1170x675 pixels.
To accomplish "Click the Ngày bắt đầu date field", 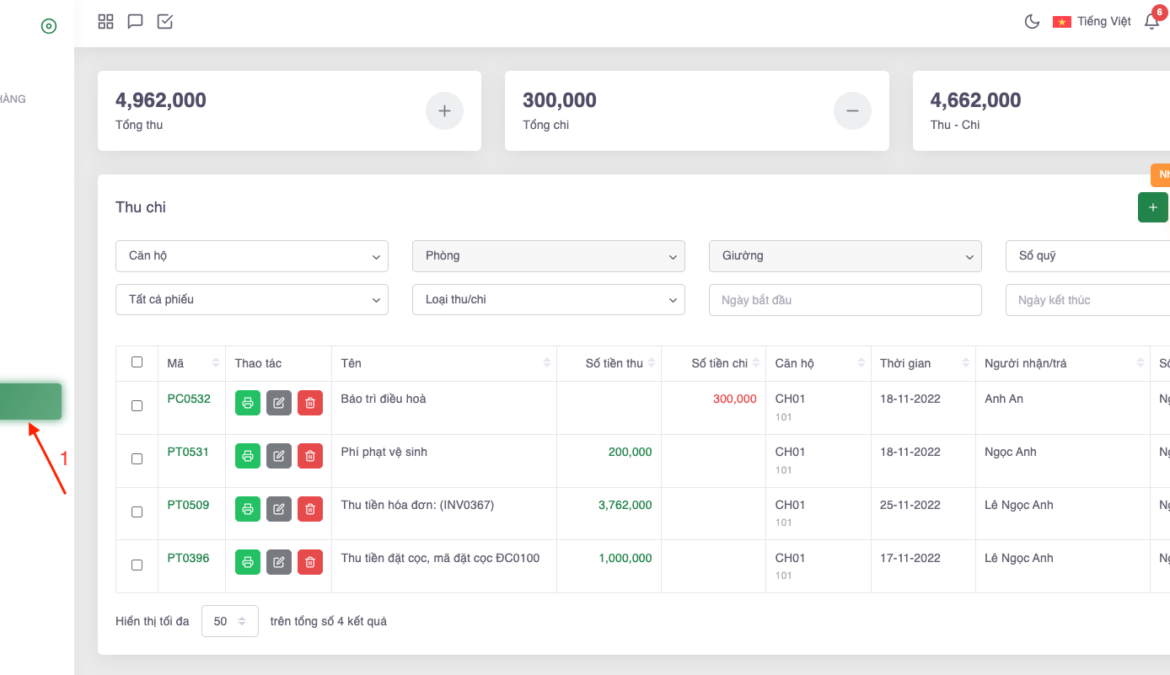I will tap(845, 300).
